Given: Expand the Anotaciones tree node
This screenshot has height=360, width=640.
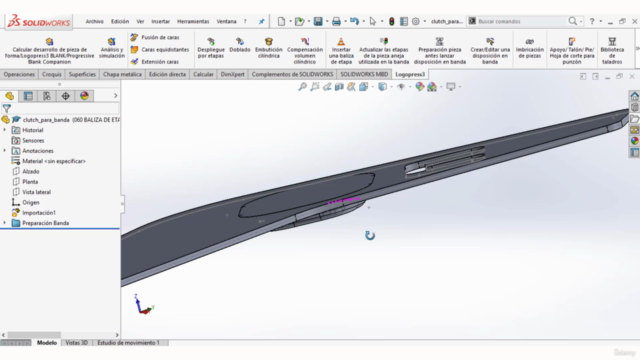Looking at the screenshot, I should 4,151.
